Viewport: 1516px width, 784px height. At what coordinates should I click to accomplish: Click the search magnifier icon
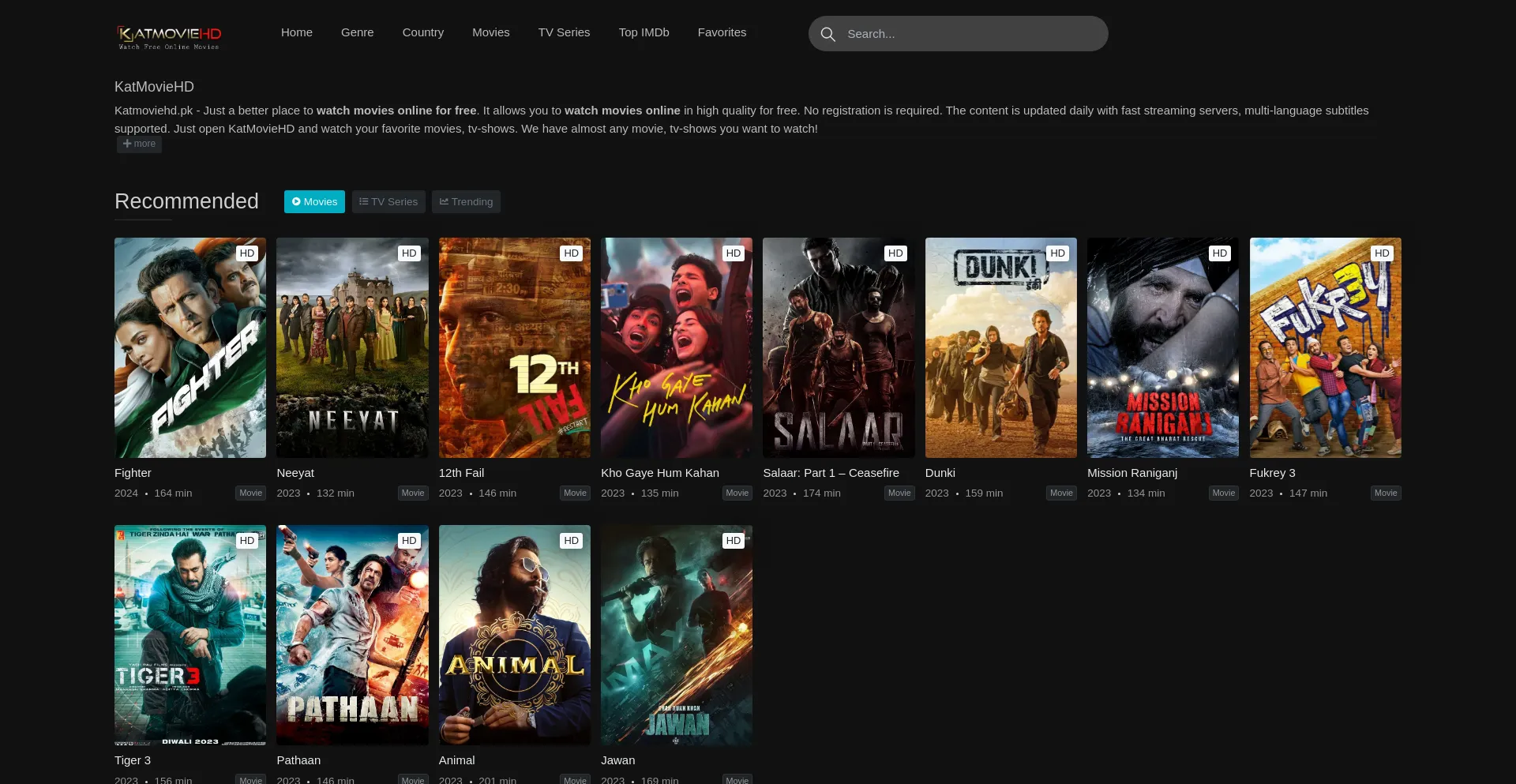827,34
